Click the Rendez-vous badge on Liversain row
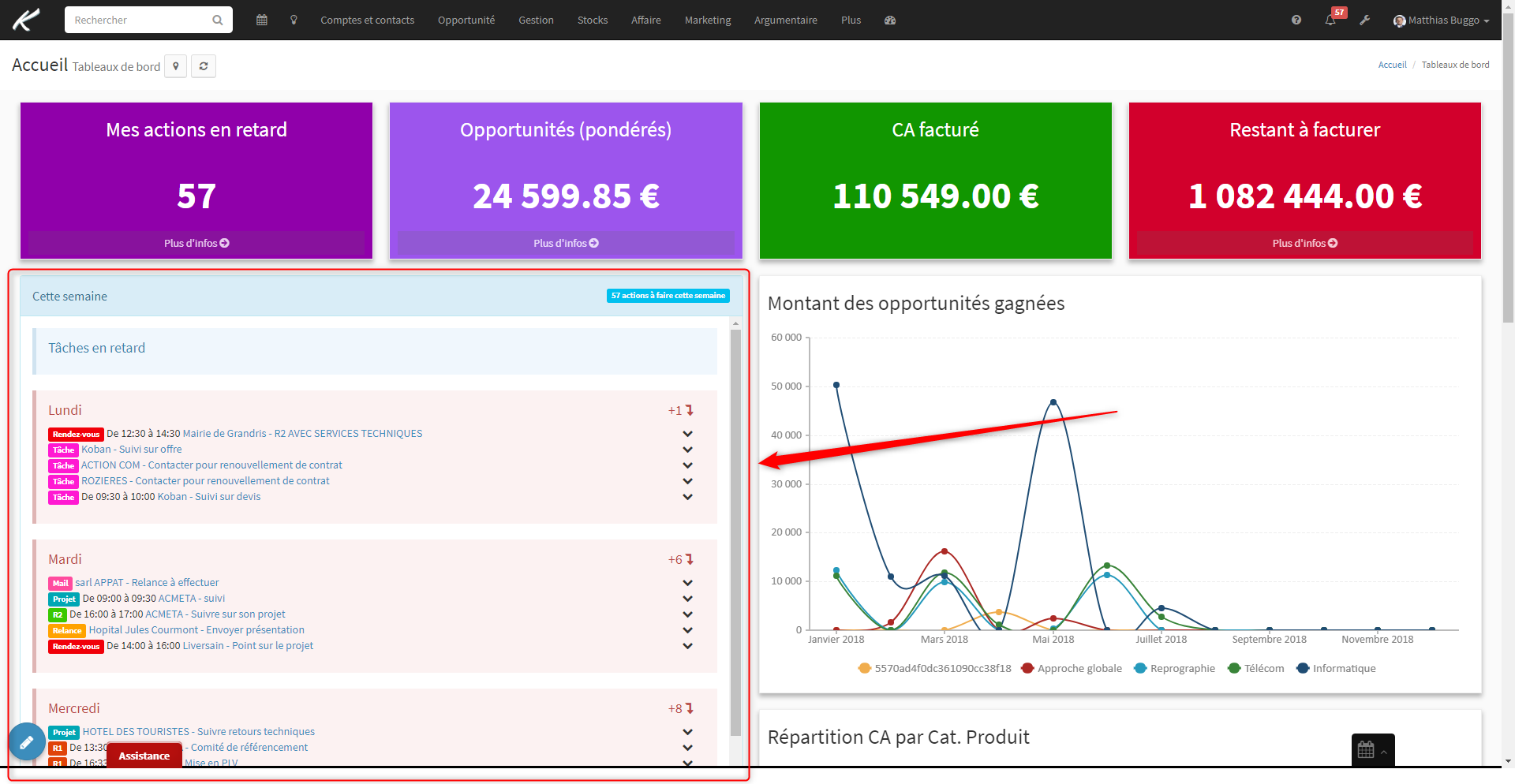1515x784 pixels. coord(76,646)
